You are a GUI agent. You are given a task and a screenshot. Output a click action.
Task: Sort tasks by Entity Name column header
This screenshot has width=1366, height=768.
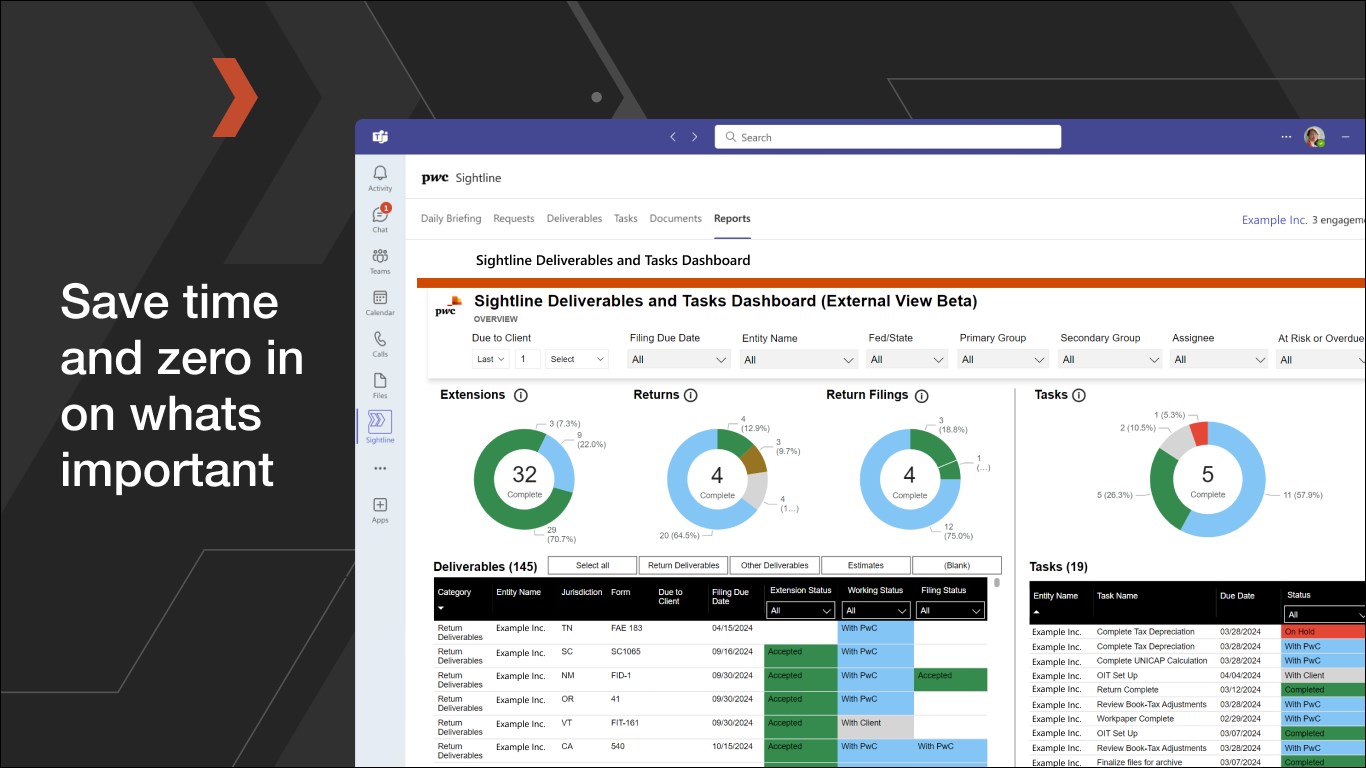(x=1055, y=595)
